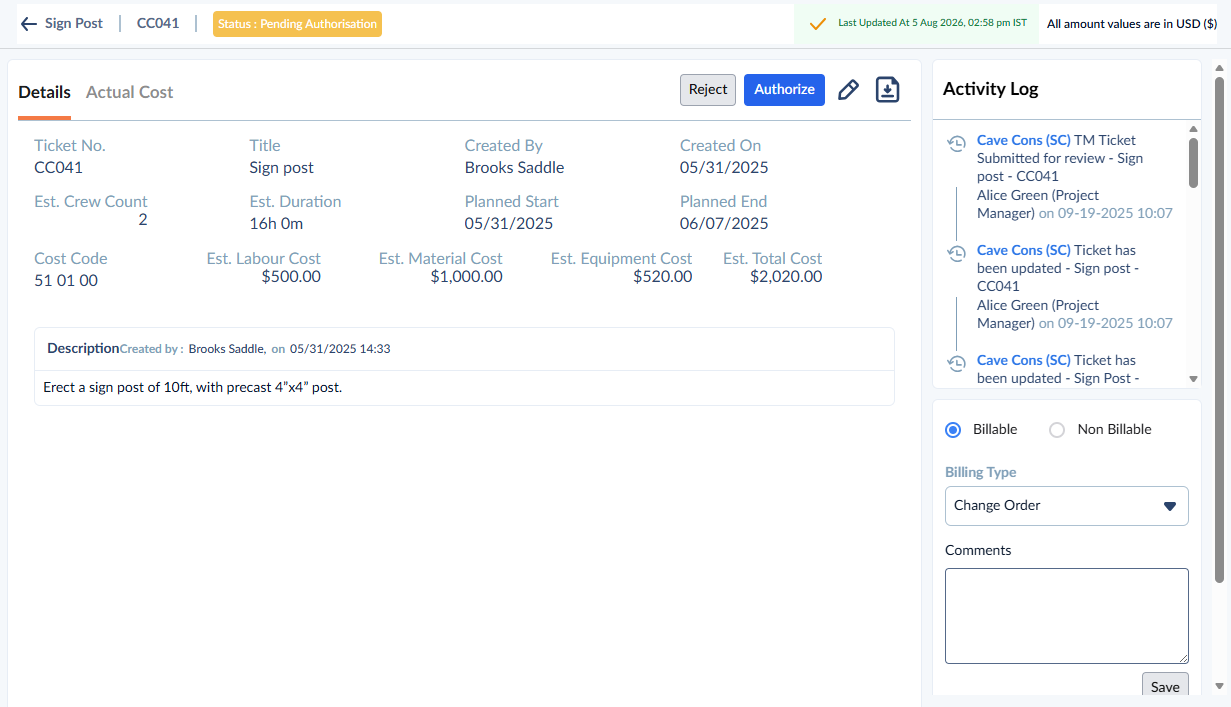The height and width of the screenshot is (707, 1231).
Task: Click the Reject button
Action: click(708, 90)
